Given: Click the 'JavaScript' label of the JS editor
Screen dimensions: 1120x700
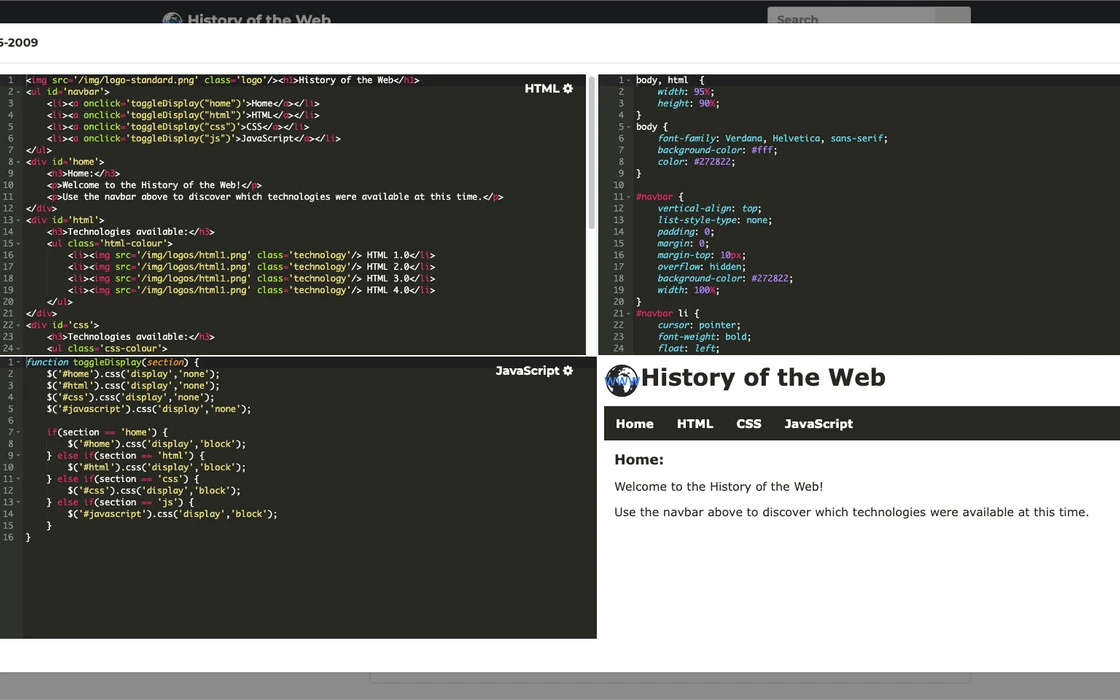Looking at the screenshot, I should pyautogui.click(x=527, y=371).
